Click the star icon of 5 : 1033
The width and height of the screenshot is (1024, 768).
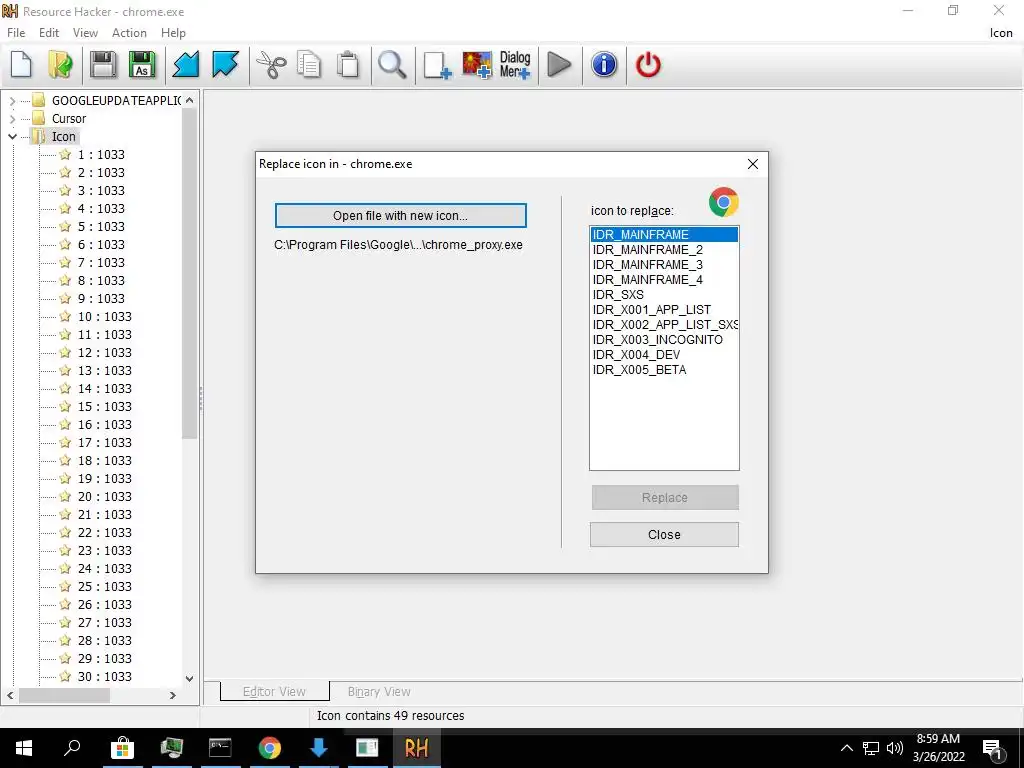65,227
